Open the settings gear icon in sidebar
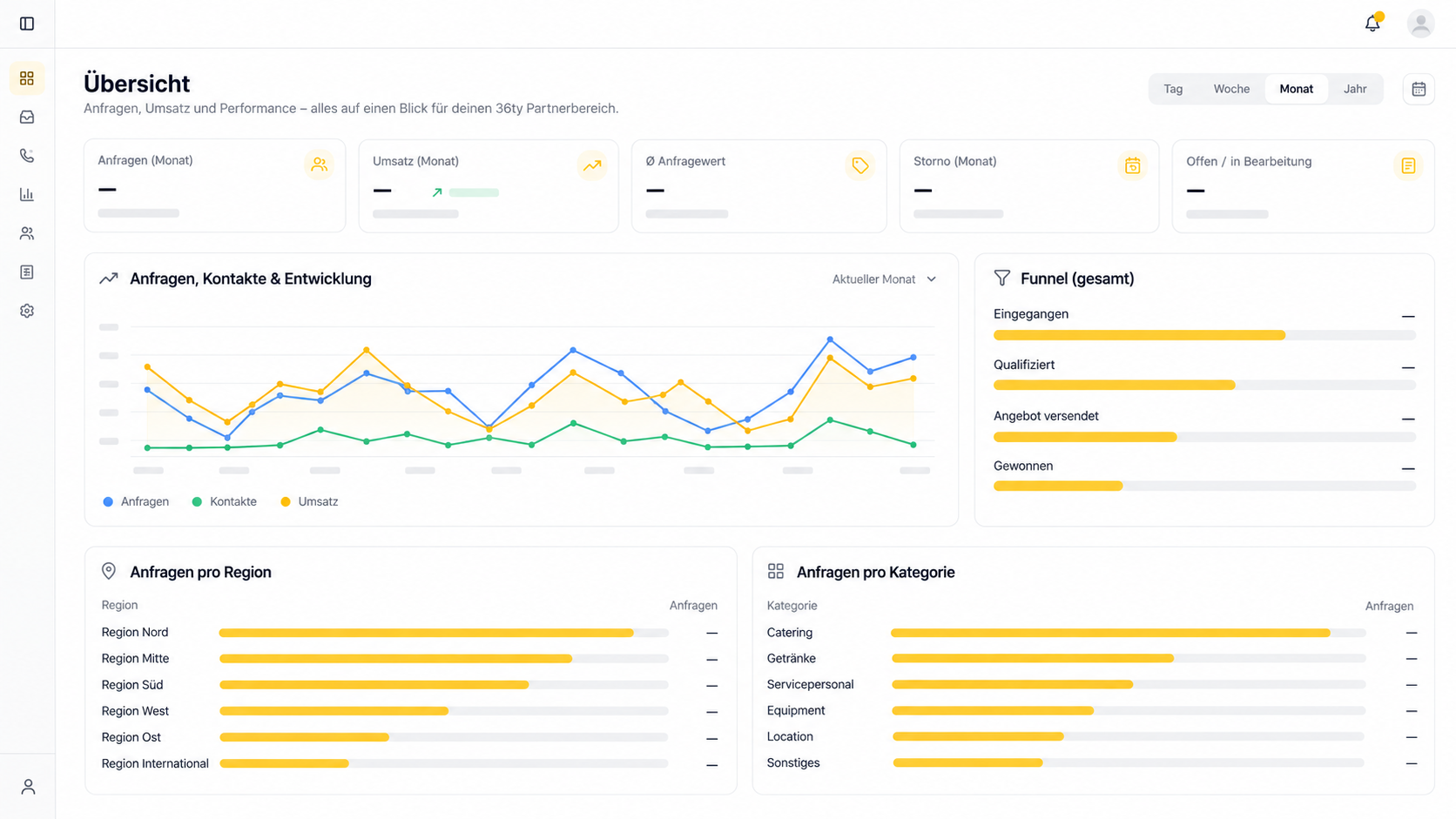This screenshot has height=819, width=1456. (27, 311)
